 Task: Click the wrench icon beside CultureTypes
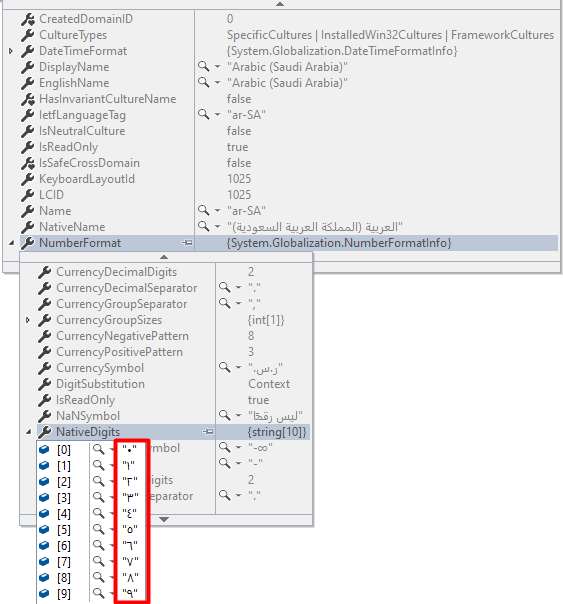(28, 35)
